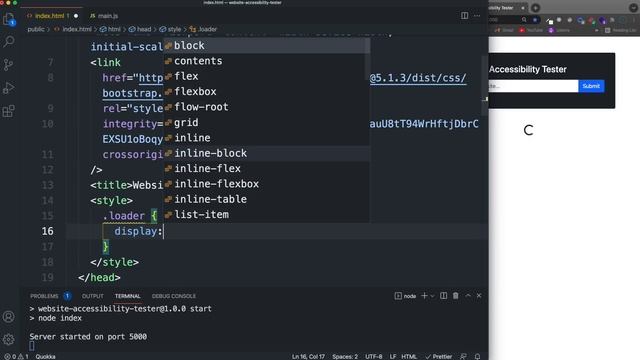Click the notifications bell in status bar
Viewport: 640px width, 360px height.
pyautogui.click(x=477, y=356)
